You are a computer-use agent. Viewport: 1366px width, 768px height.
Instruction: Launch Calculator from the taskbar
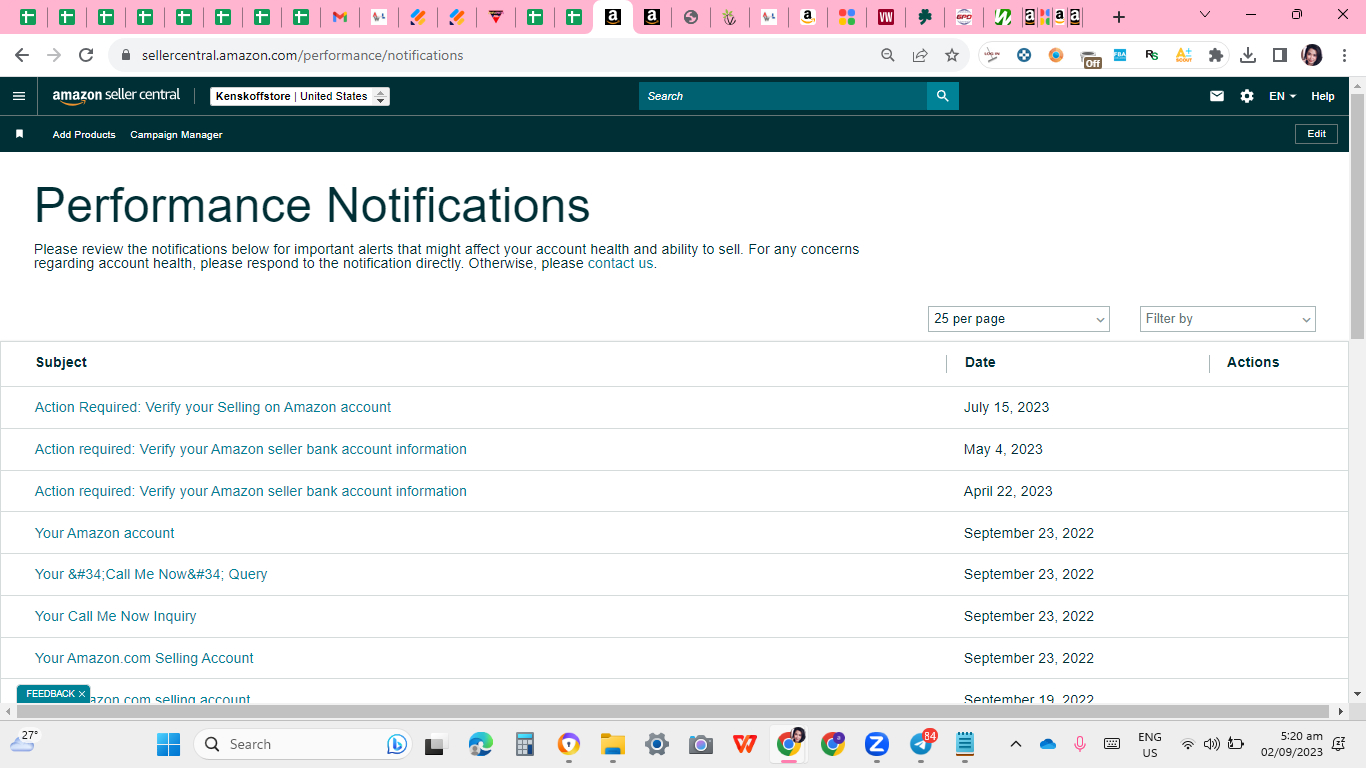pyautogui.click(x=525, y=744)
